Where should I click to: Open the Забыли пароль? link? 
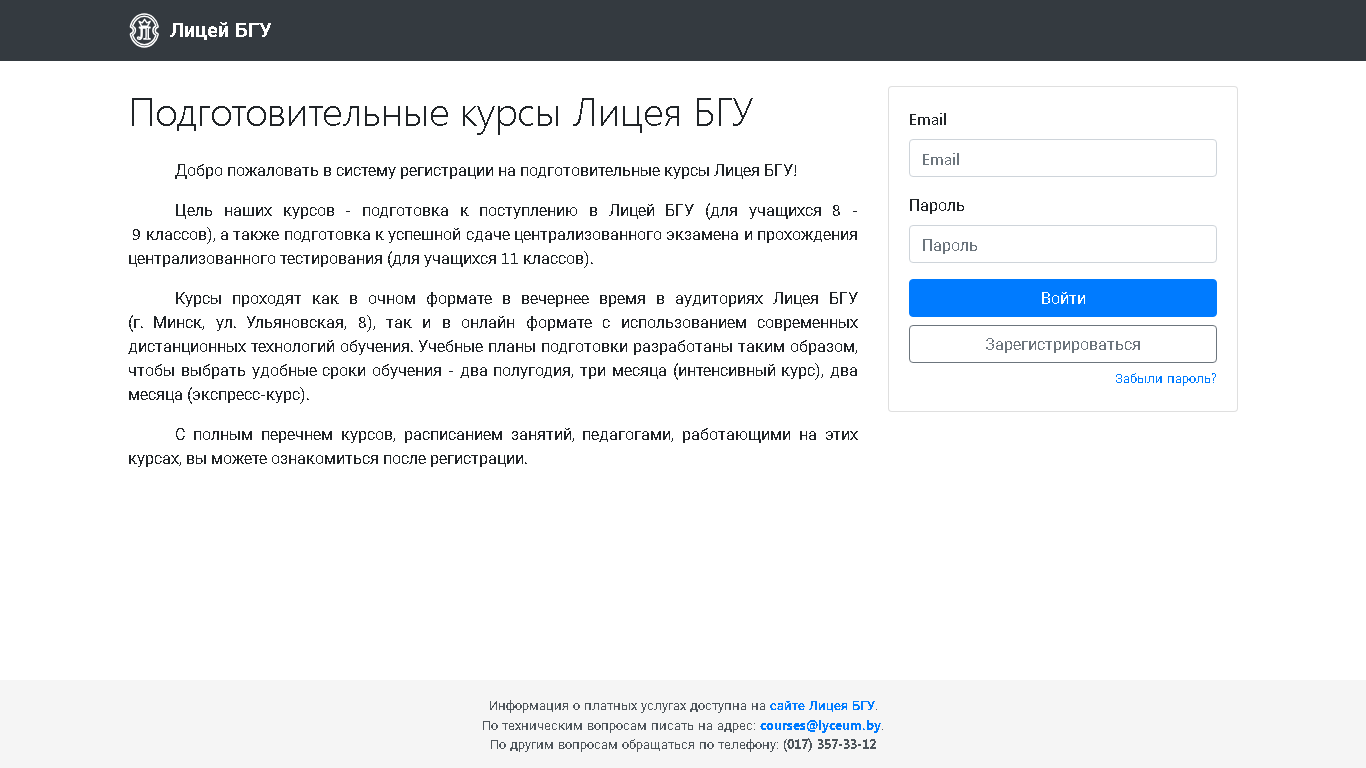1165,379
